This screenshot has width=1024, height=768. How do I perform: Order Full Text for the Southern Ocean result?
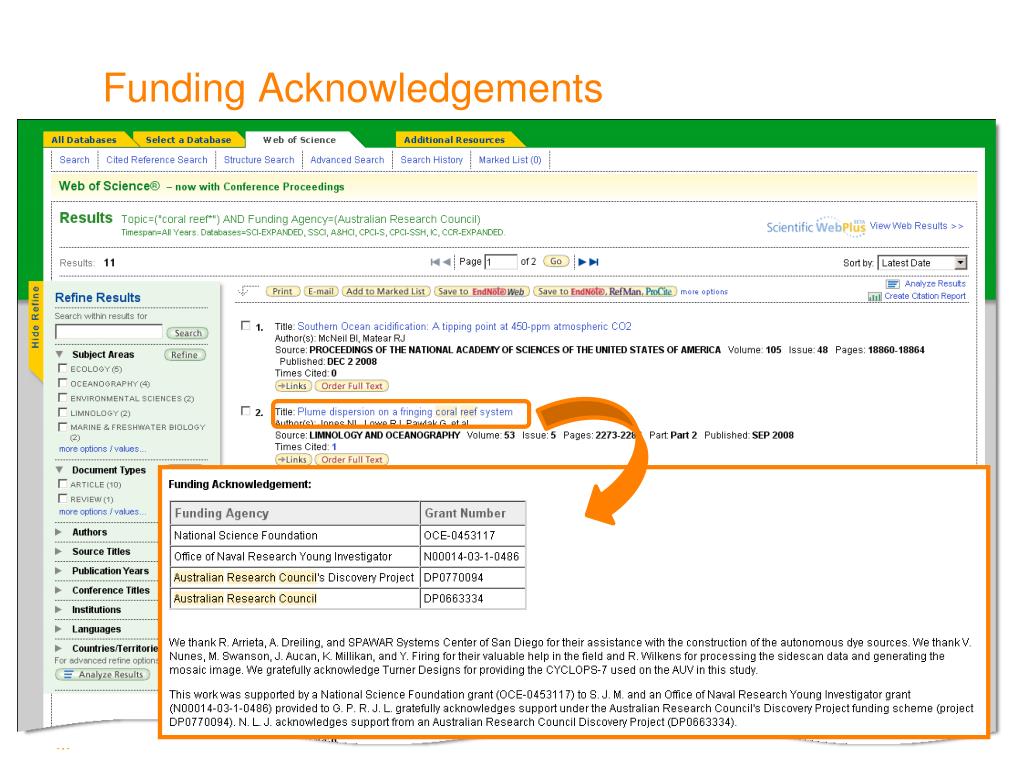(351, 386)
